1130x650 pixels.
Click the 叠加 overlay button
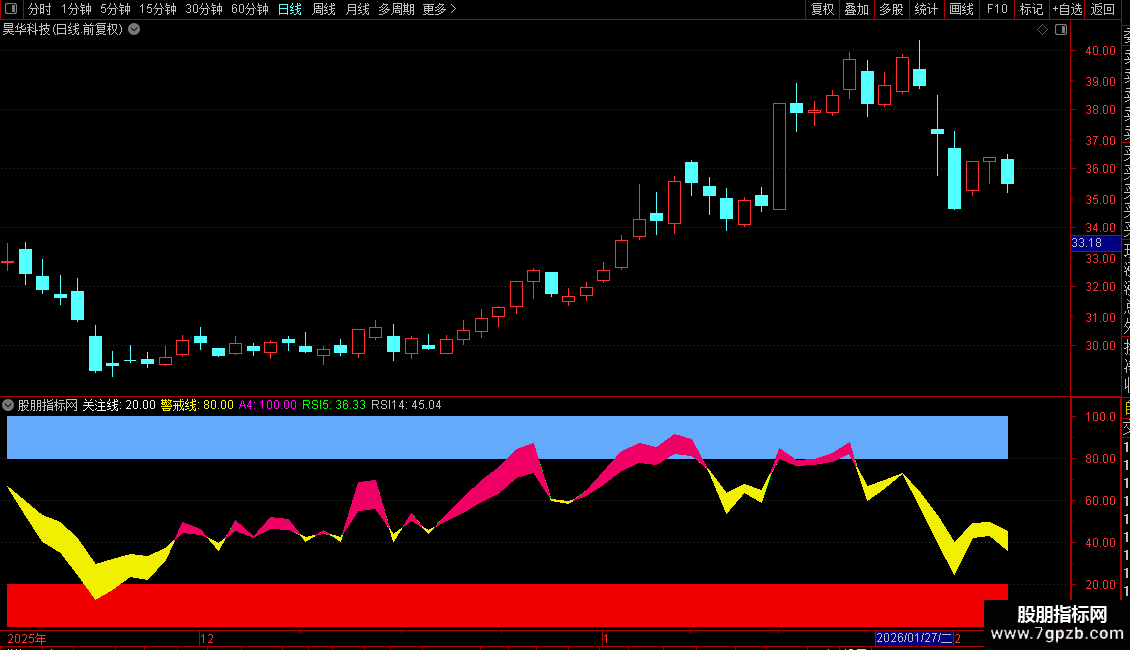857,9
